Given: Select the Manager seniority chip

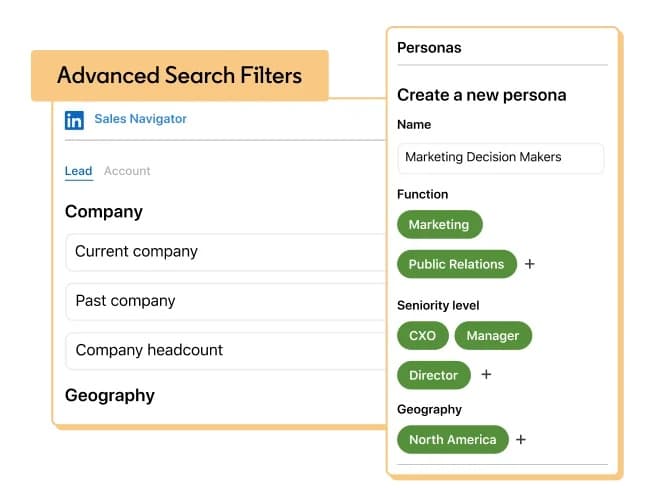Looking at the screenshot, I should [x=492, y=336].
